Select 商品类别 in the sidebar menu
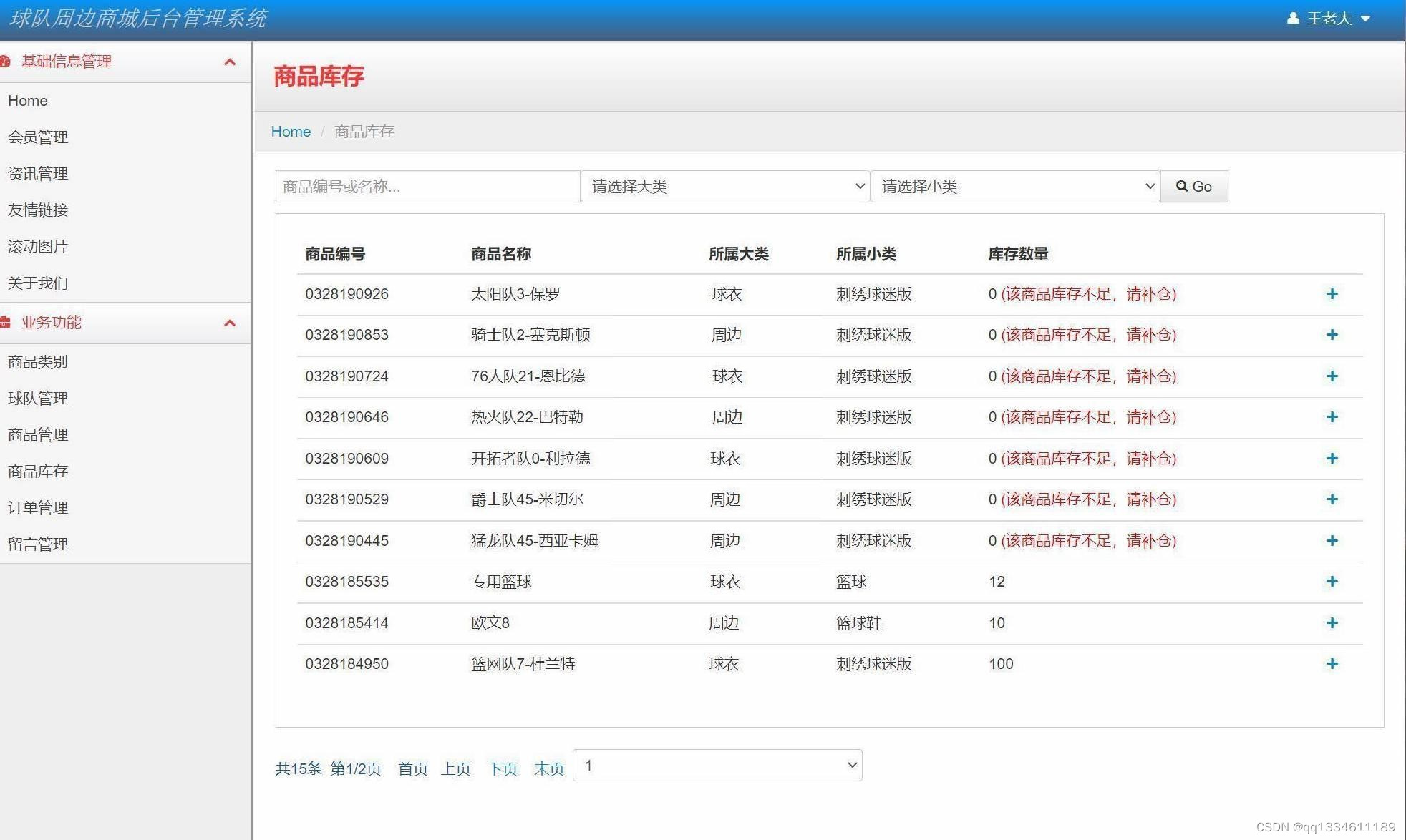The image size is (1406, 840). (37, 362)
